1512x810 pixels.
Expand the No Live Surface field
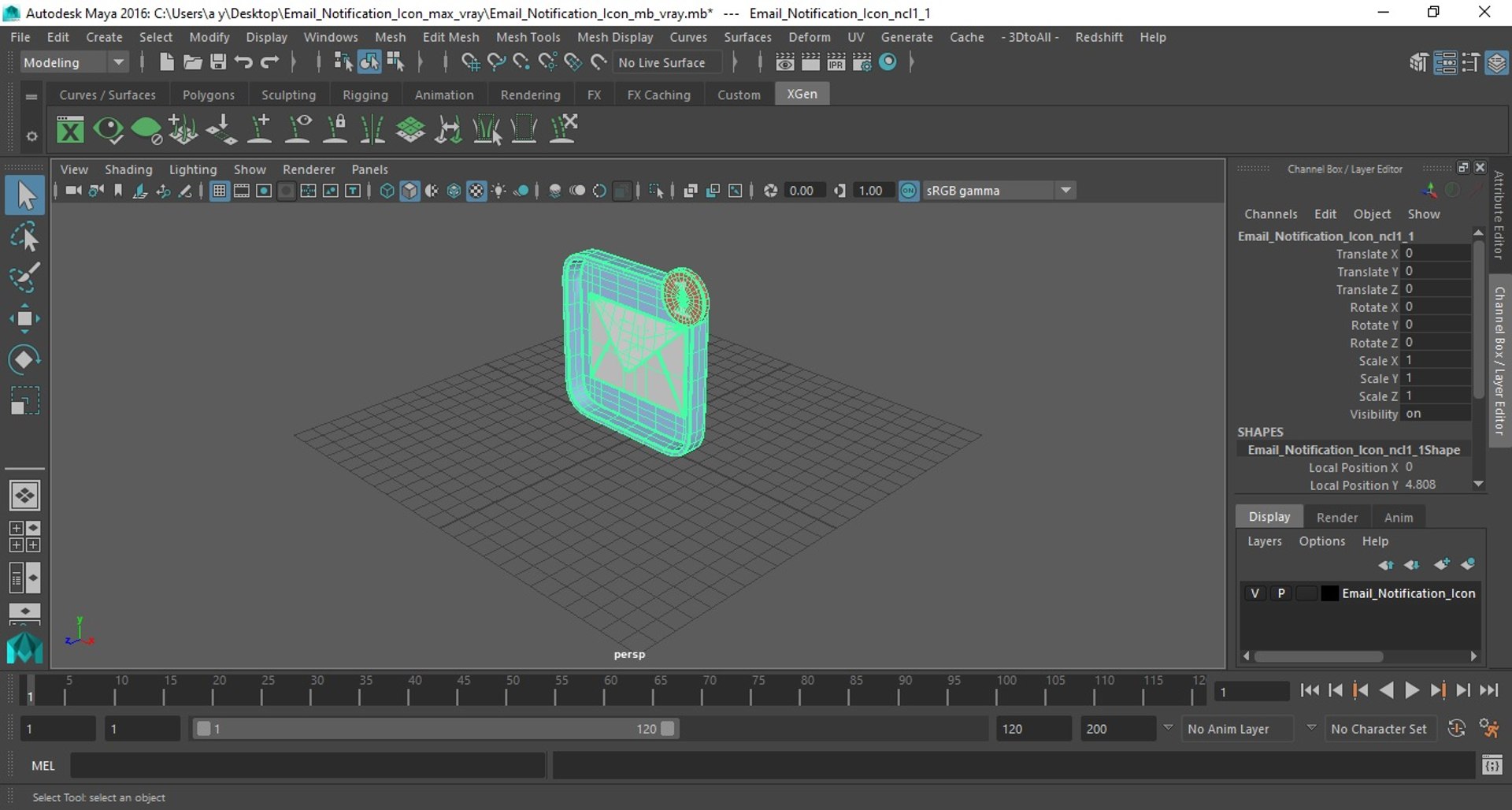coord(668,62)
